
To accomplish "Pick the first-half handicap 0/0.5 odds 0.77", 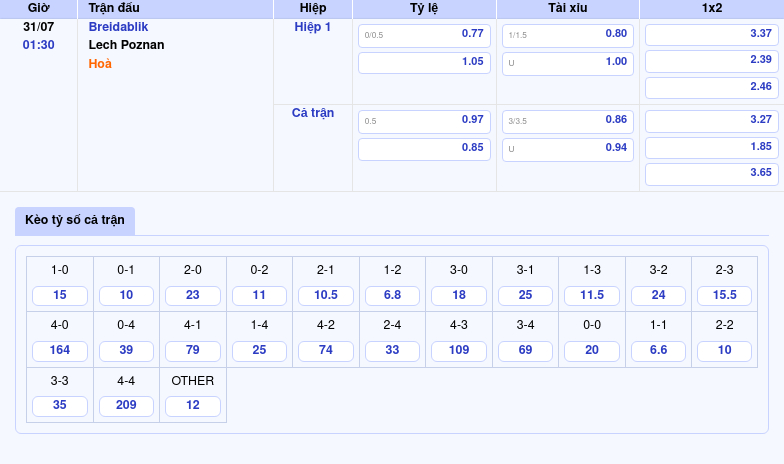I will pyautogui.click(x=424, y=34).
